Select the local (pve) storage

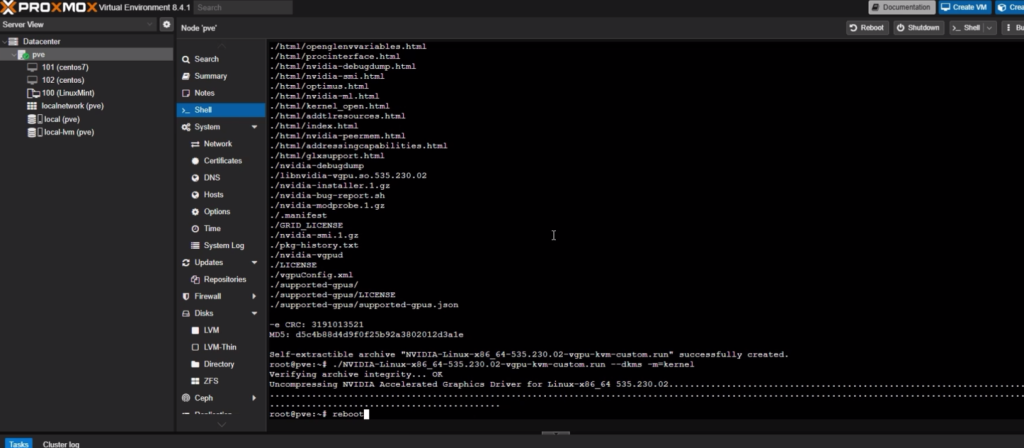(61, 119)
